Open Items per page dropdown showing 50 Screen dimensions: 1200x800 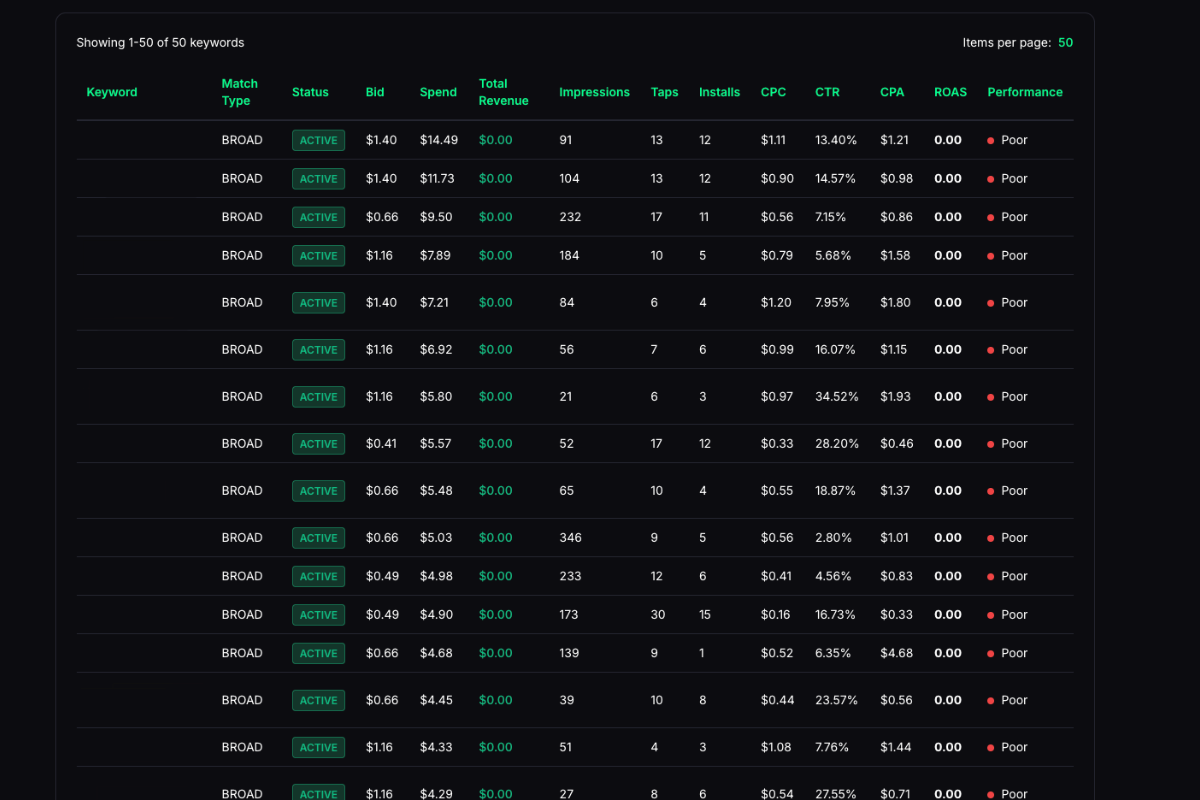[1065, 43]
